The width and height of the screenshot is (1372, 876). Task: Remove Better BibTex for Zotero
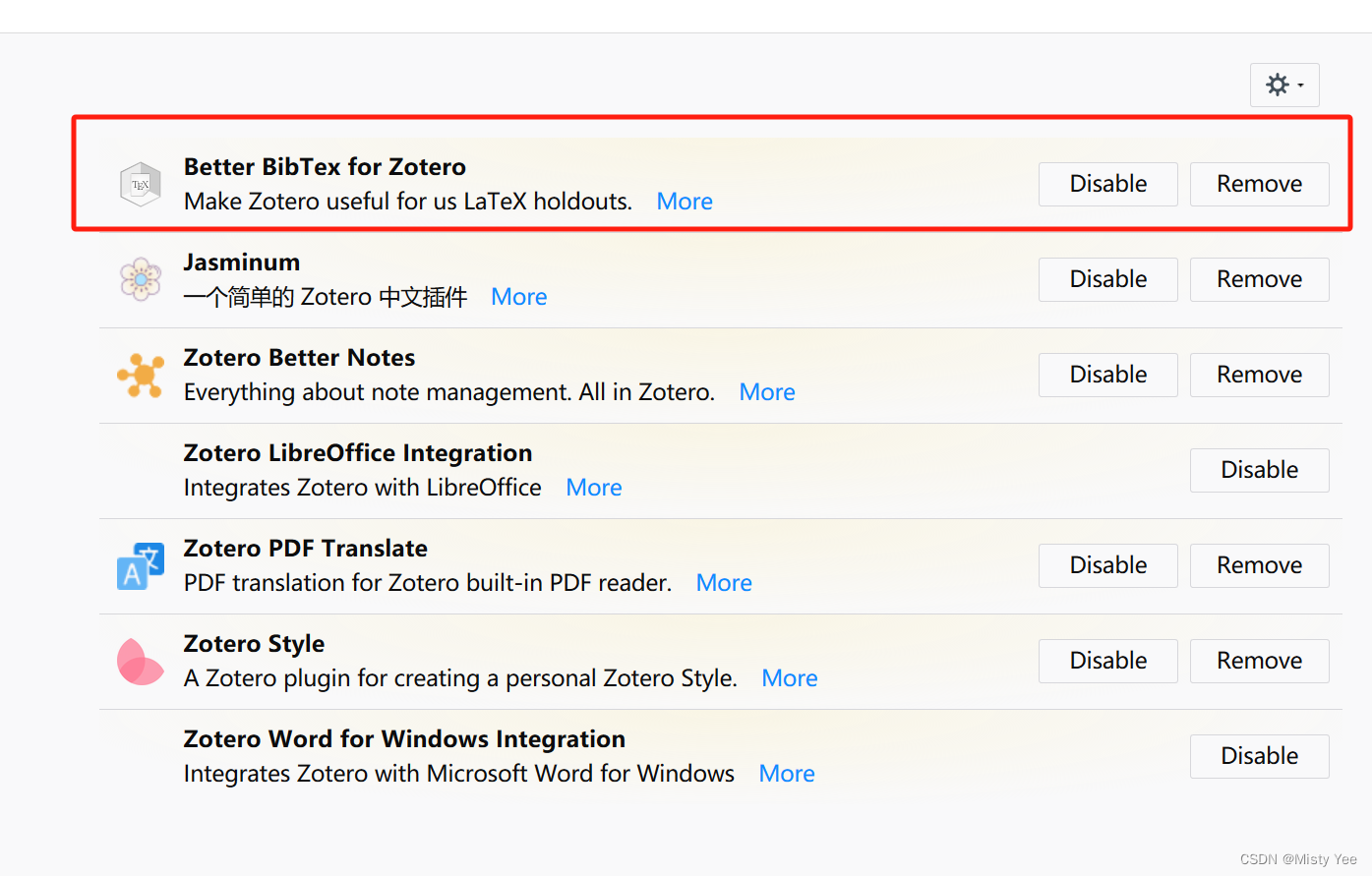(x=1259, y=184)
